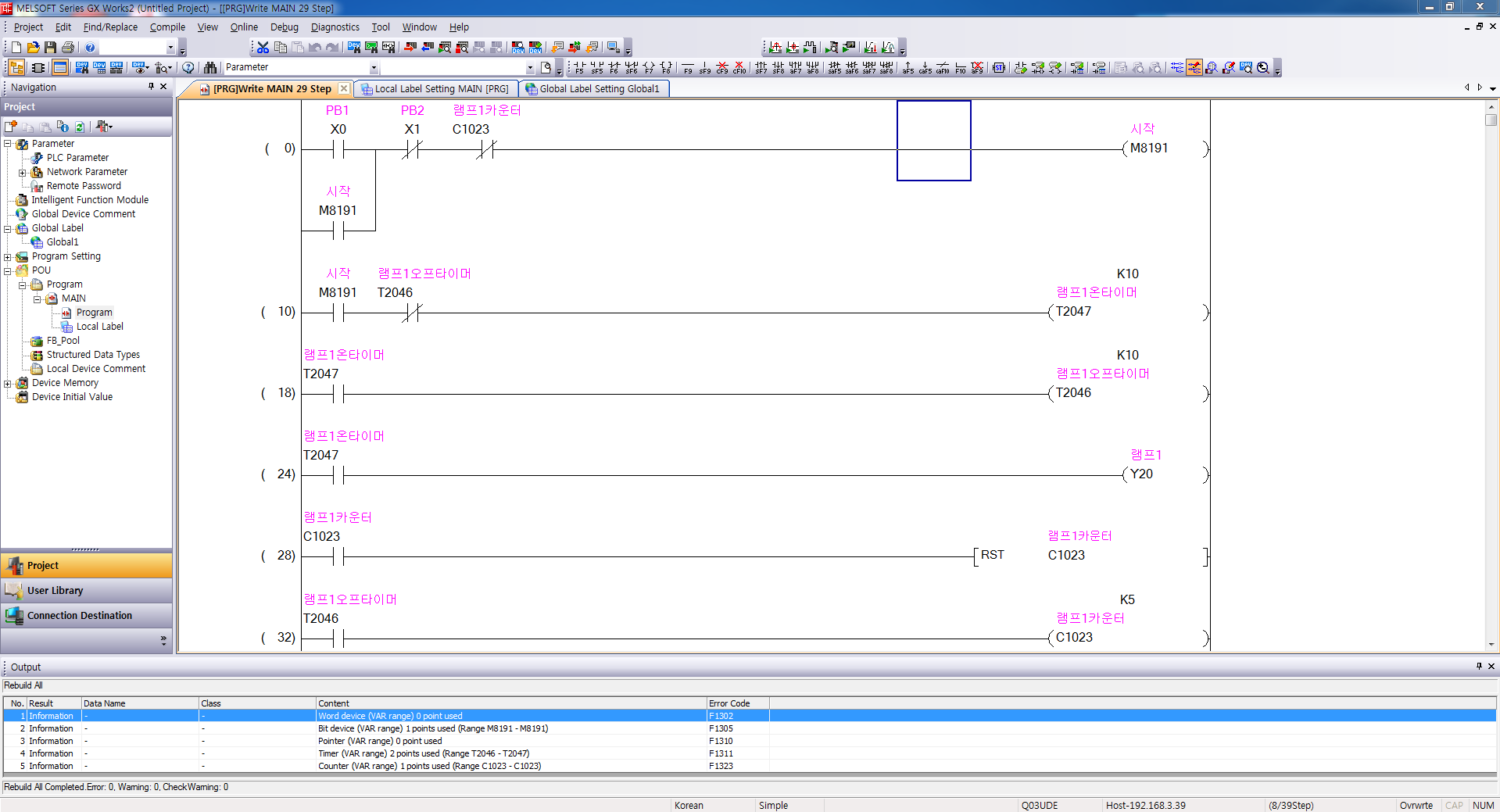Expand the Program Setting tree node
The width and height of the screenshot is (1500, 812).
pos(8,256)
